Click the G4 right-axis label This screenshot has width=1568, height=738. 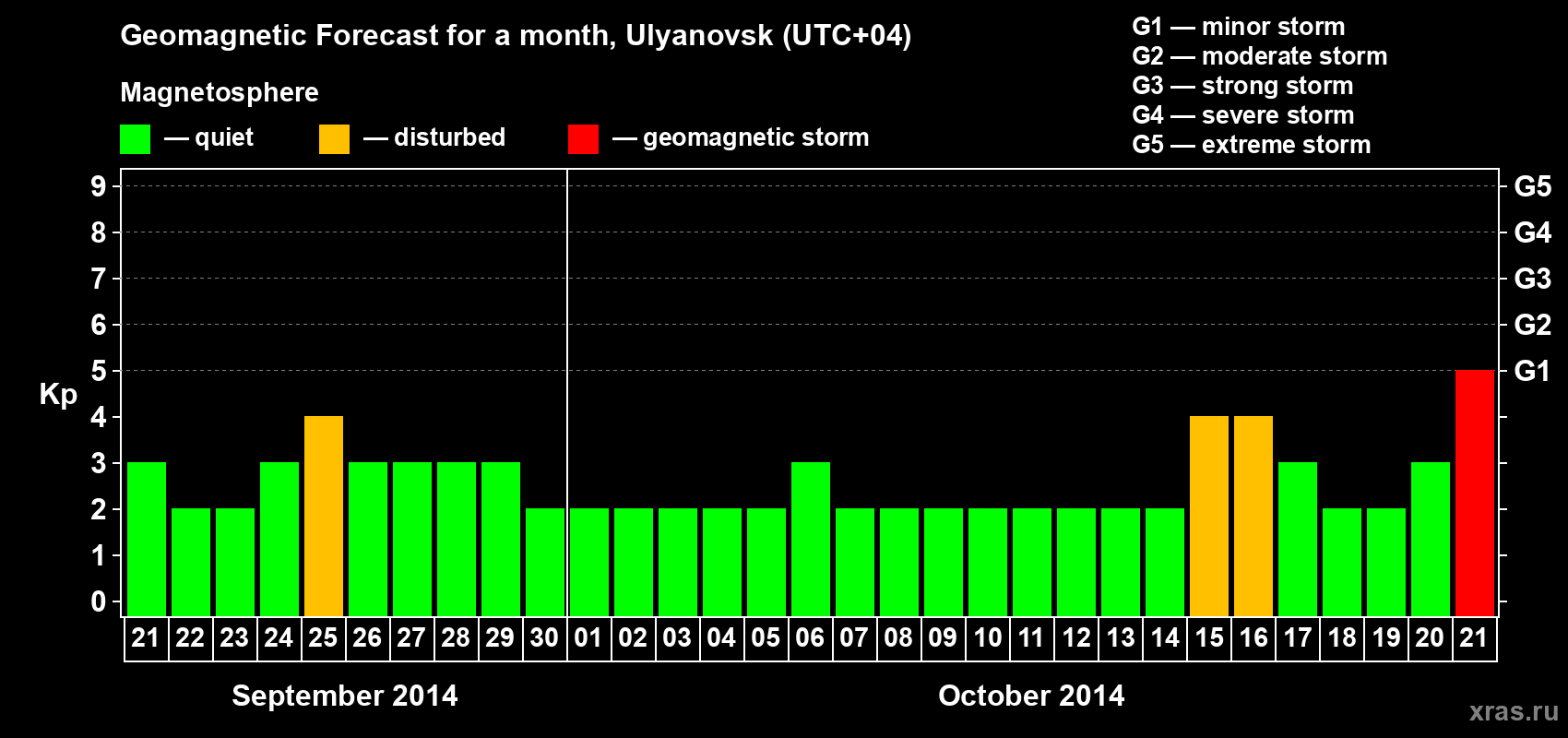1533,232
